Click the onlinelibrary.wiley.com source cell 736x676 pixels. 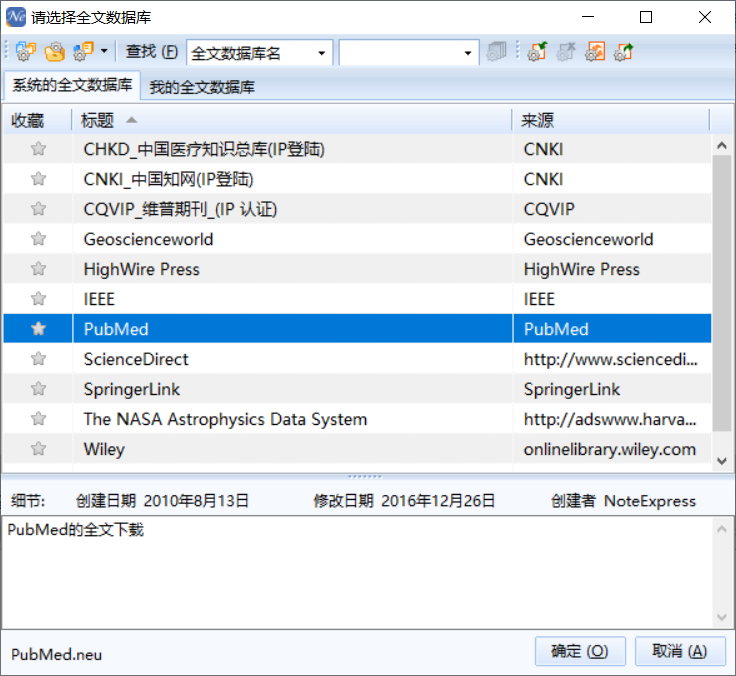pyautogui.click(x=612, y=449)
